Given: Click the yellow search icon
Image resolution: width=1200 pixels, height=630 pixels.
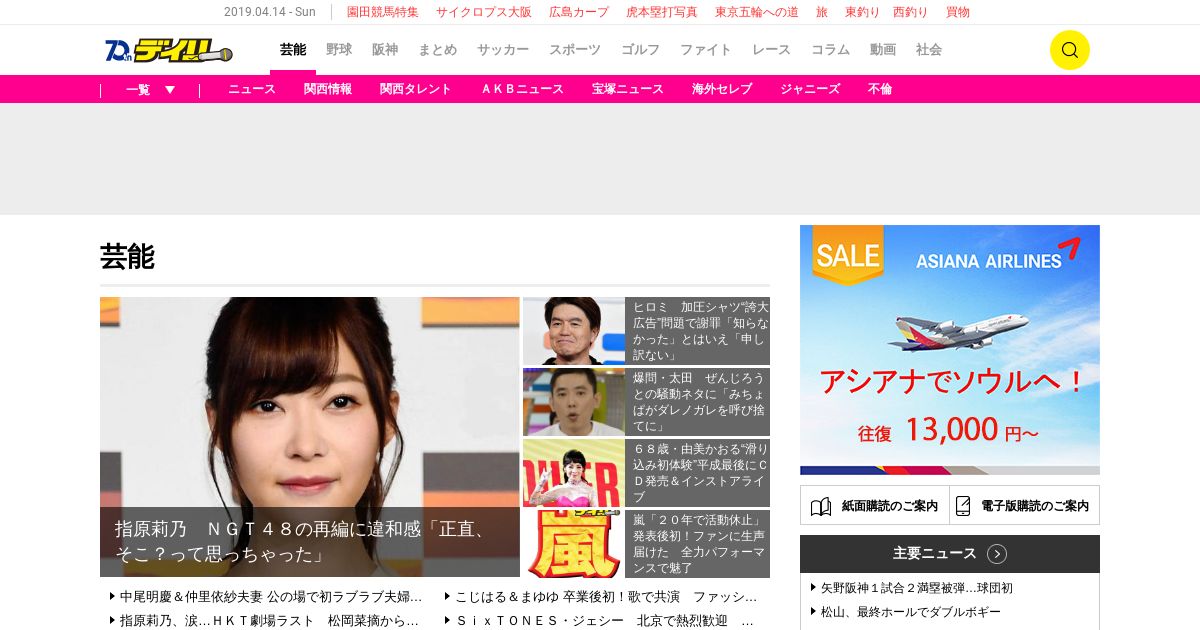Looking at the screenshot, I should (x=1069, y=50).
